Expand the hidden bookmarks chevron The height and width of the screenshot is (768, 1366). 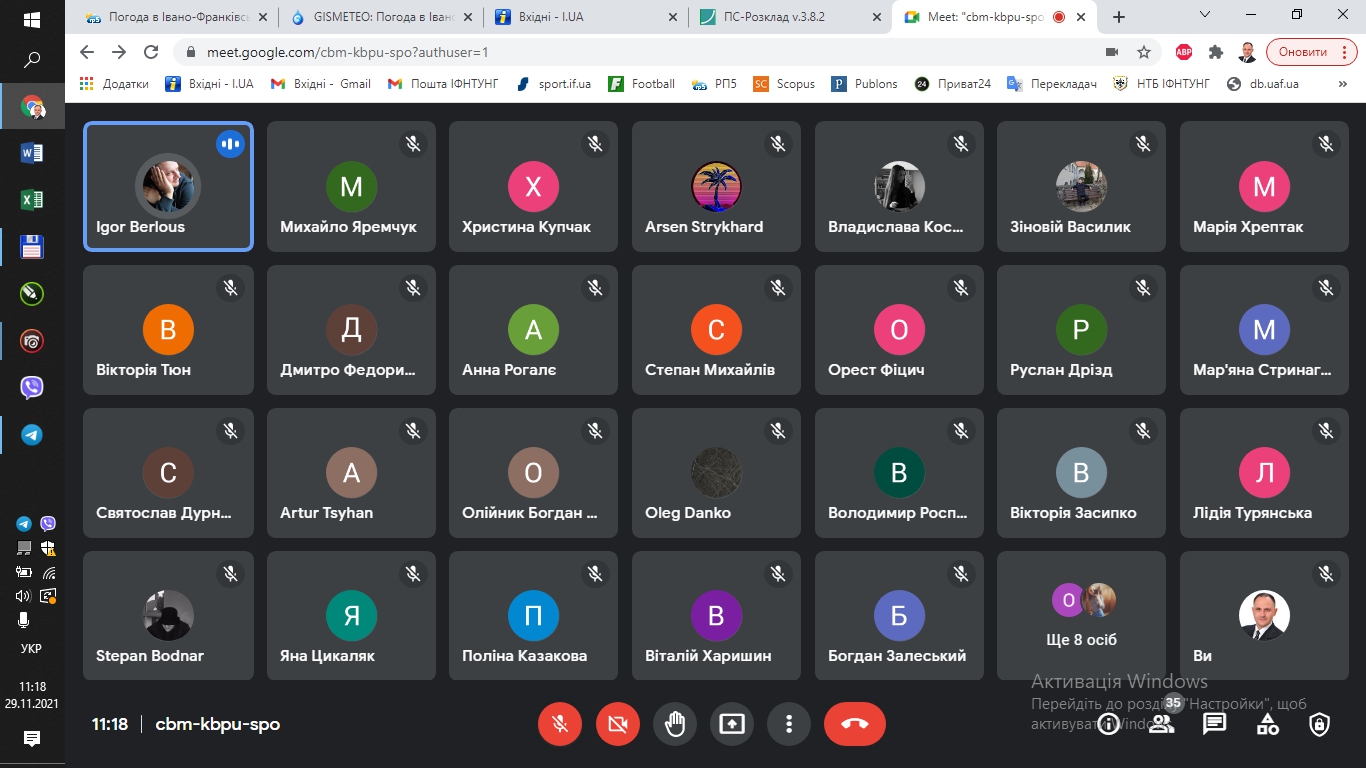1343,84
